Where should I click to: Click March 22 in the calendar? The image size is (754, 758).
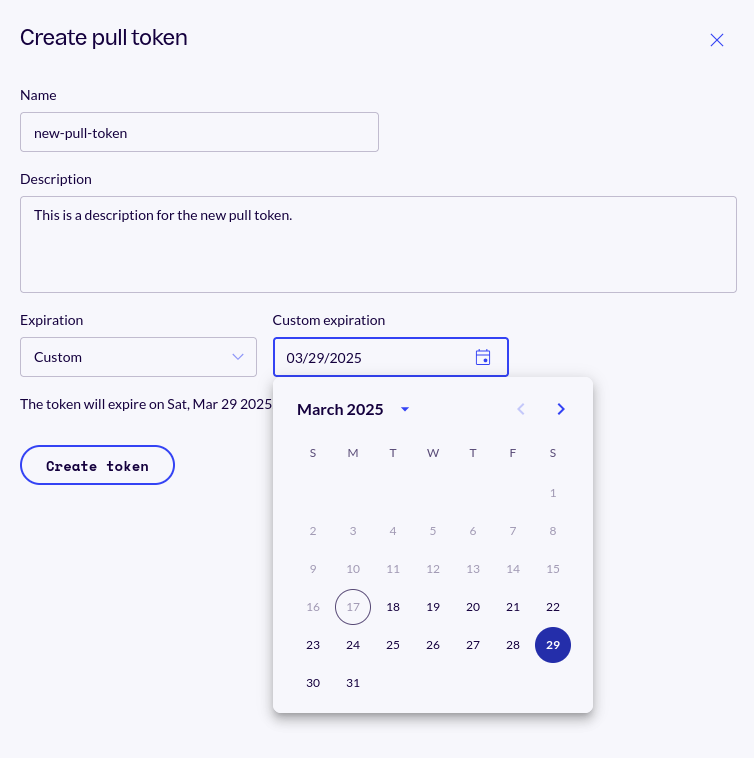(553, 607)
